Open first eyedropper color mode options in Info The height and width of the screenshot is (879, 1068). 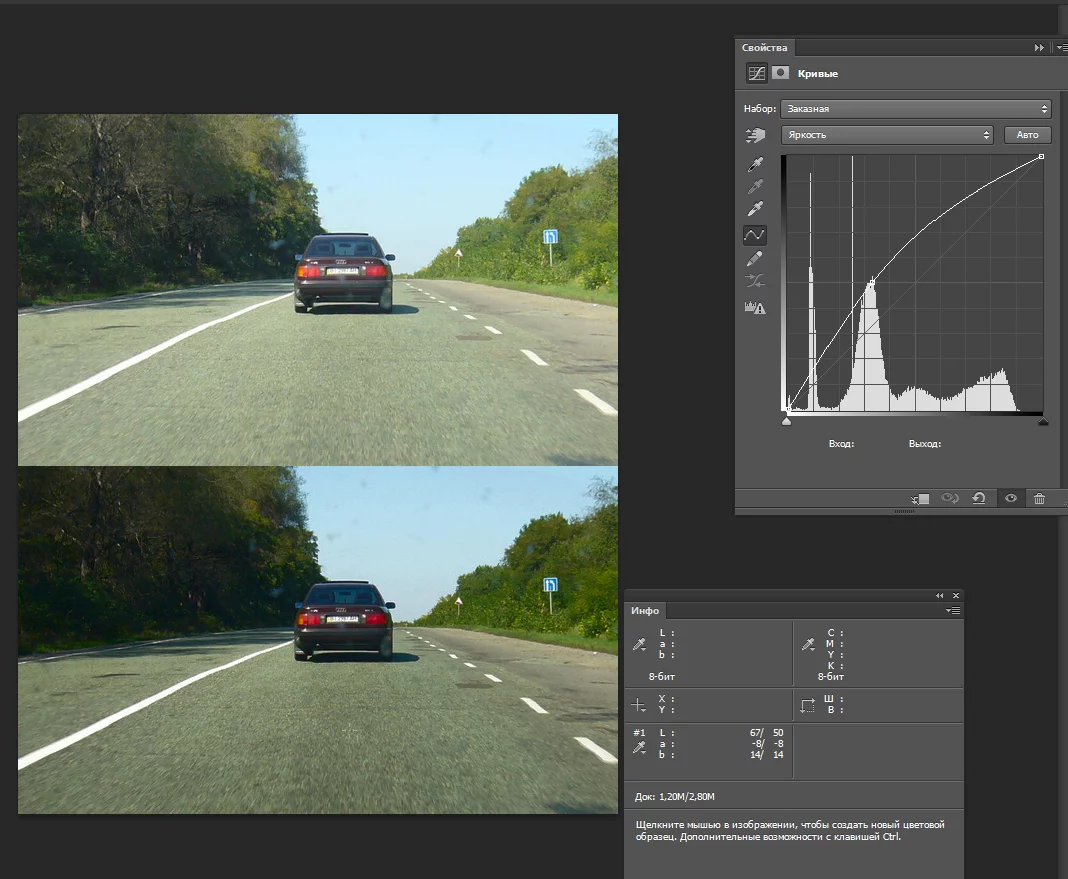(x=641, y=647)
